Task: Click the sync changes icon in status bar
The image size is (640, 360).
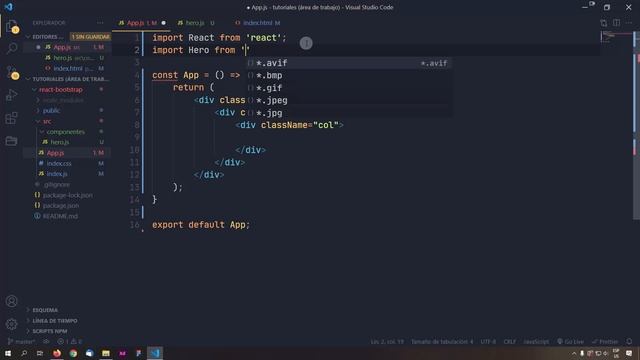Action: (x=46, y=341)
